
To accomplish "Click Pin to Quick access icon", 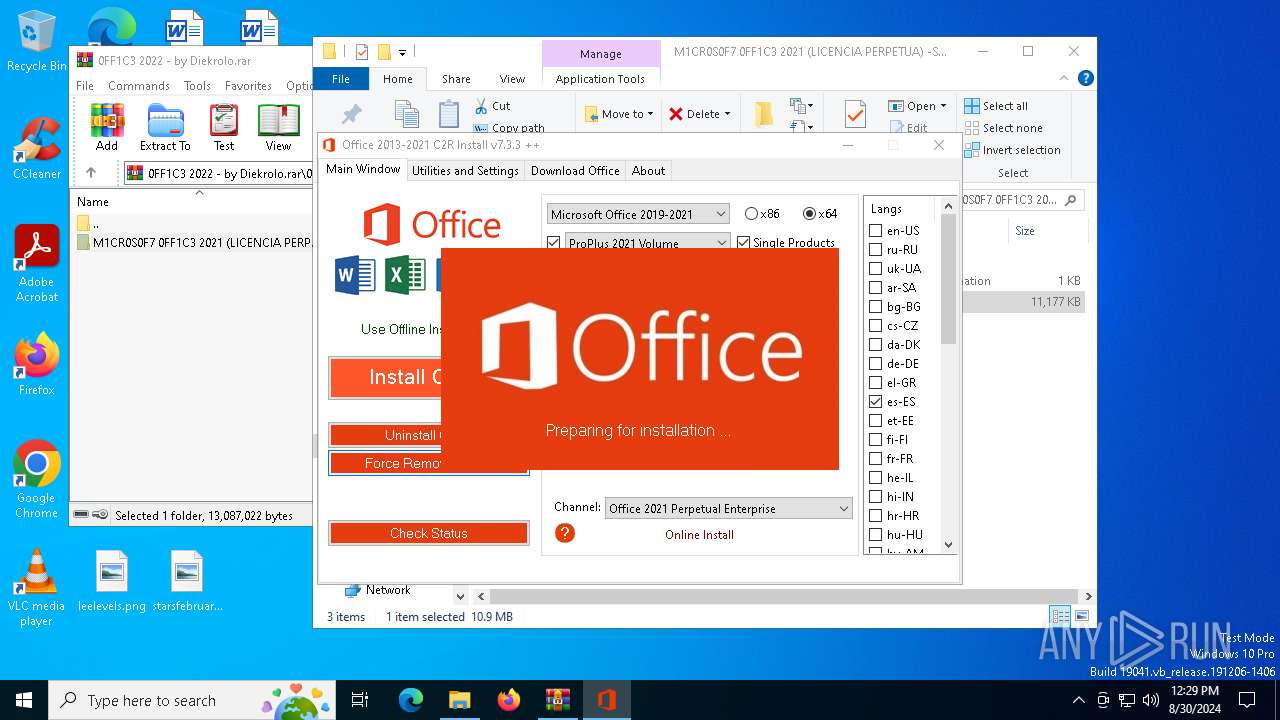I will [352, 115].
